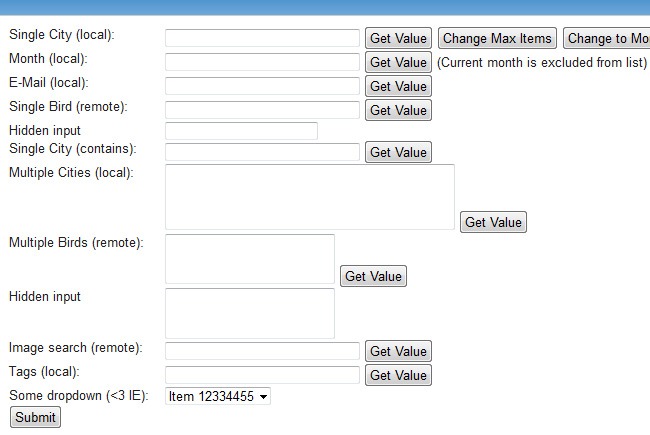Click Get Value for Single Bird (remote)
Viewport: 650px width, 435px height.
(x=398, y=110)
